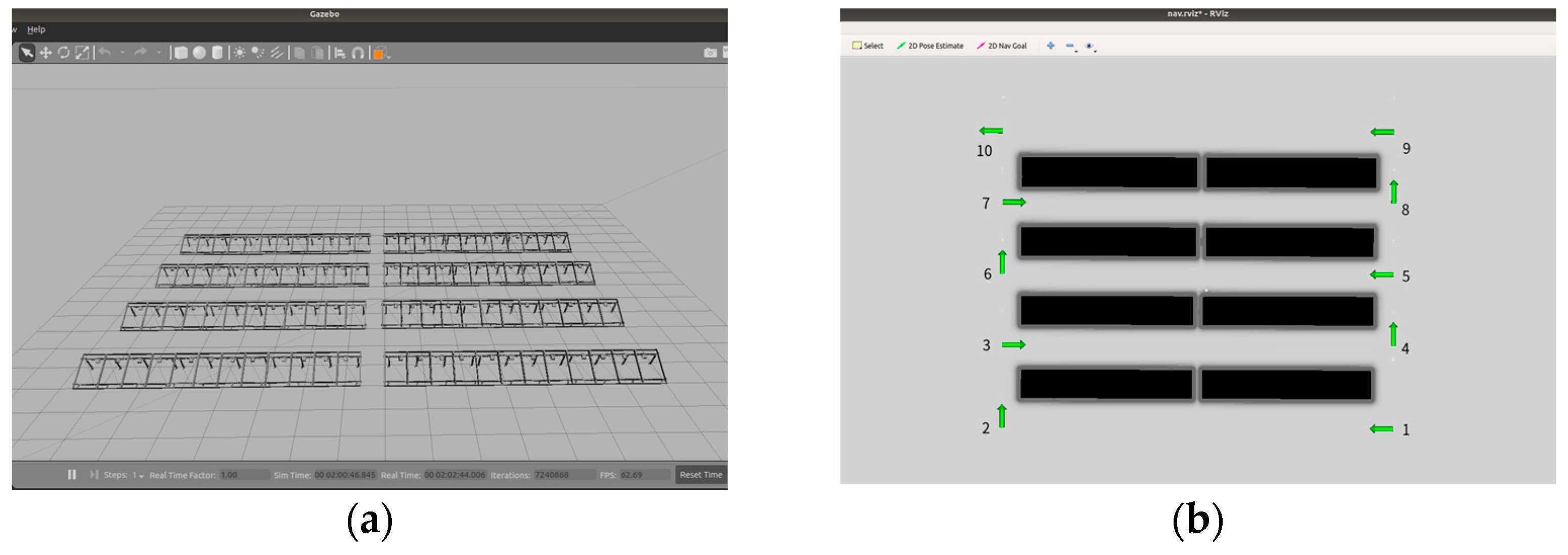
Task: Toggle the arrow selection mode
Action: [x=27, y=53]
